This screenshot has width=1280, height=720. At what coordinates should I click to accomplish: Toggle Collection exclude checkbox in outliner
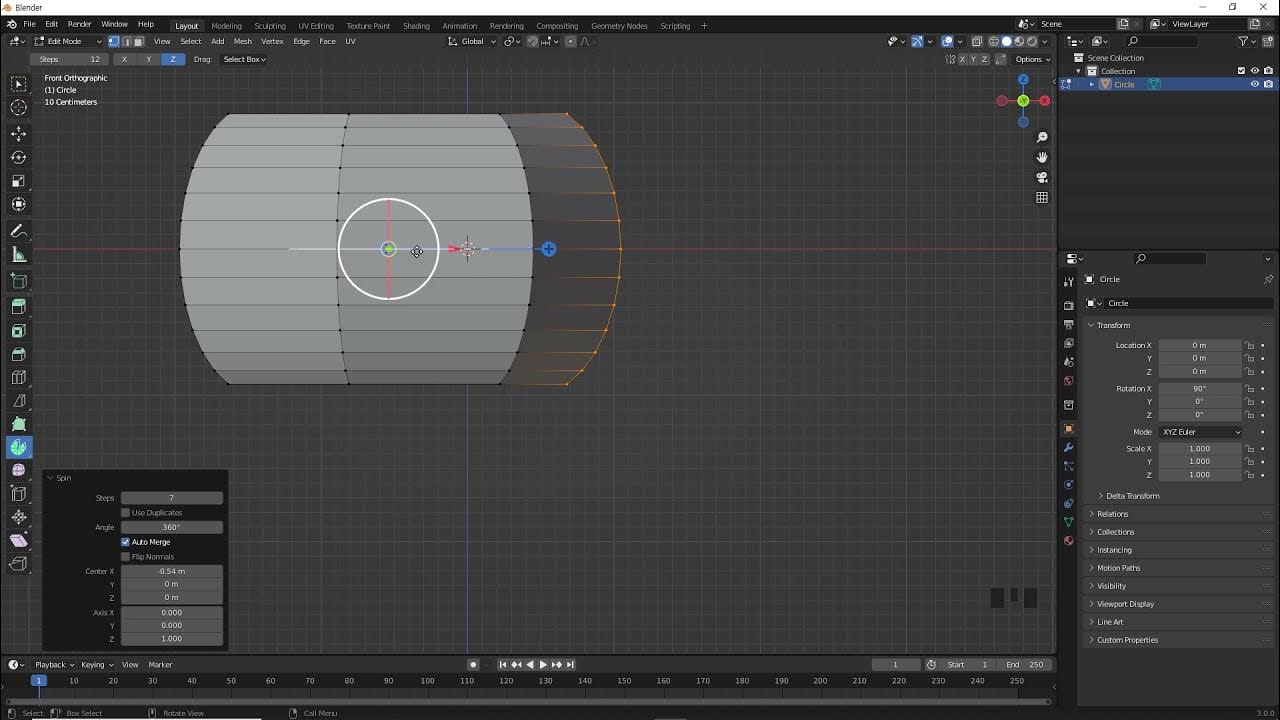pyautogui.click(x=1242, y=71)
